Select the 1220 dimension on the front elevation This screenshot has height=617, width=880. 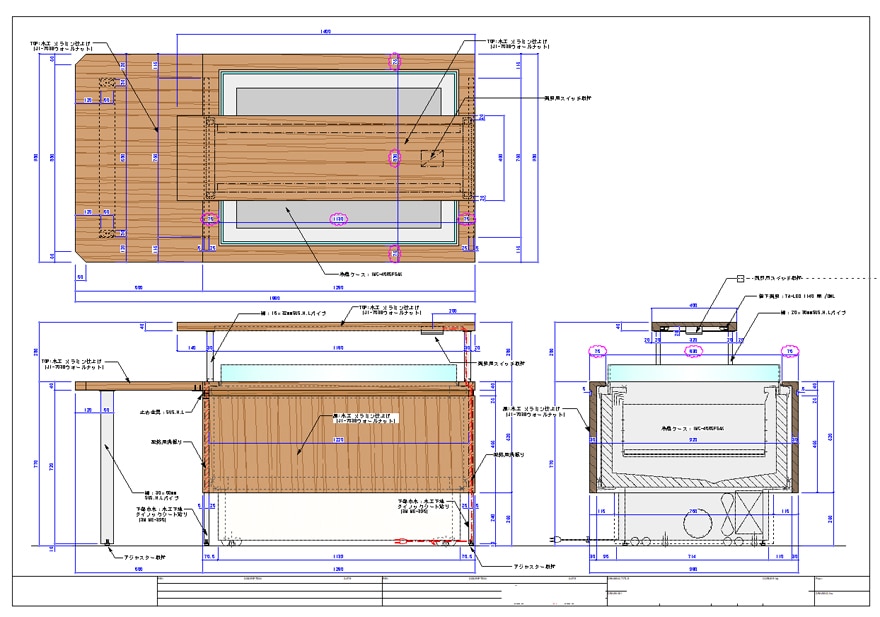338,440
